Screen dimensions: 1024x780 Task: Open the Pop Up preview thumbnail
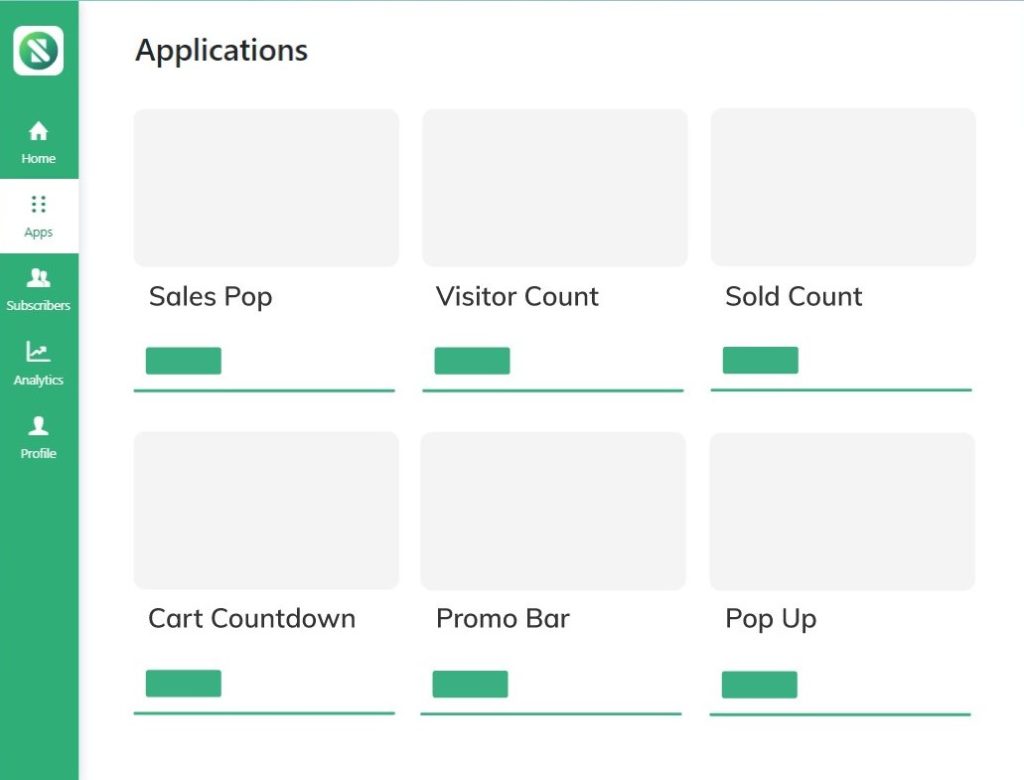point(842,511)
